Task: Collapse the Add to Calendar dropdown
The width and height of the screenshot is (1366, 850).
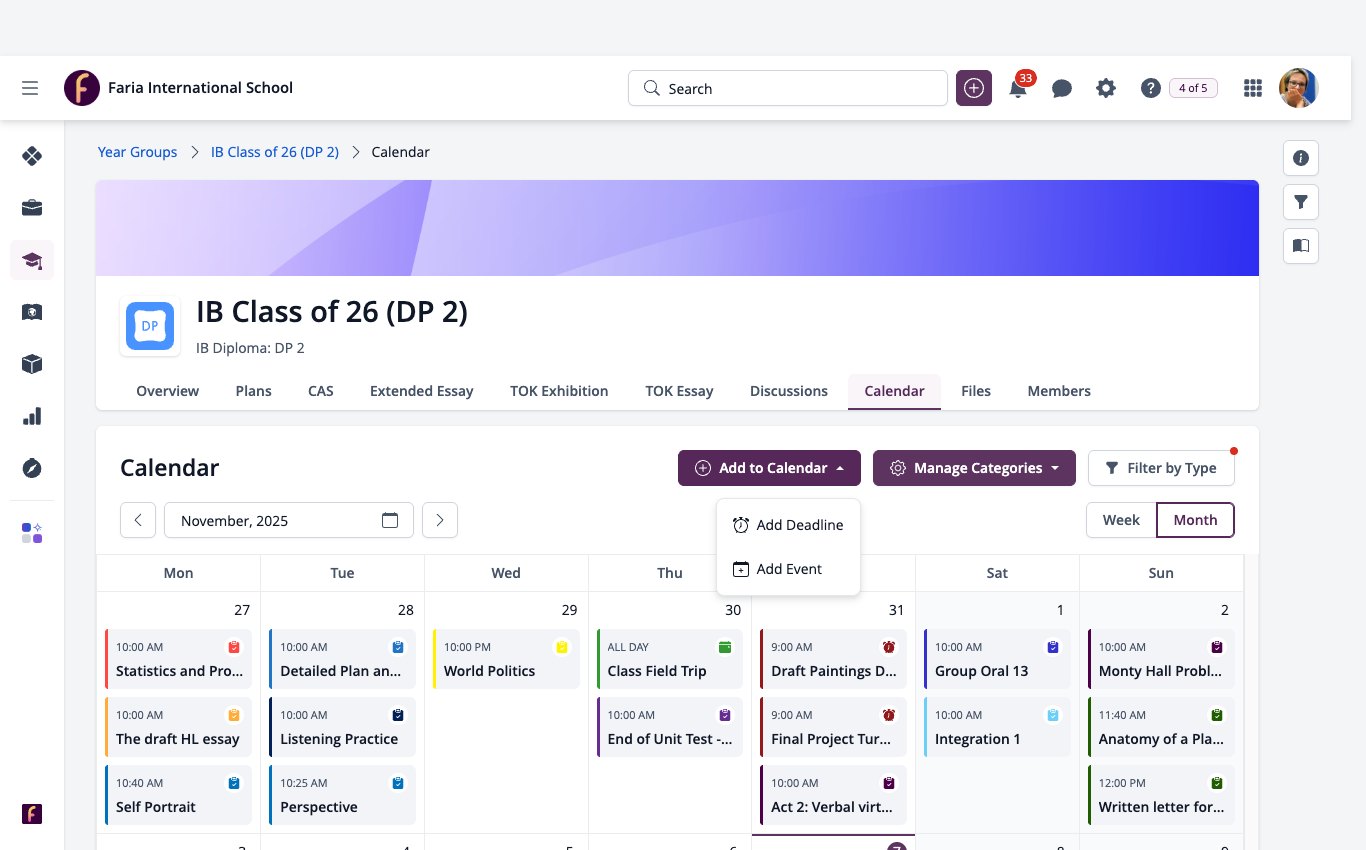Action: (x=769, y=468)
